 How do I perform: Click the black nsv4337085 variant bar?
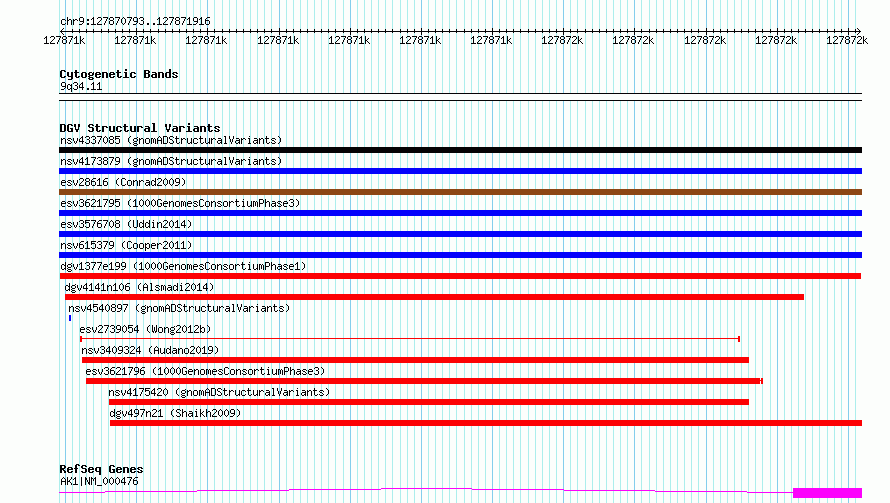click(460, 150)
